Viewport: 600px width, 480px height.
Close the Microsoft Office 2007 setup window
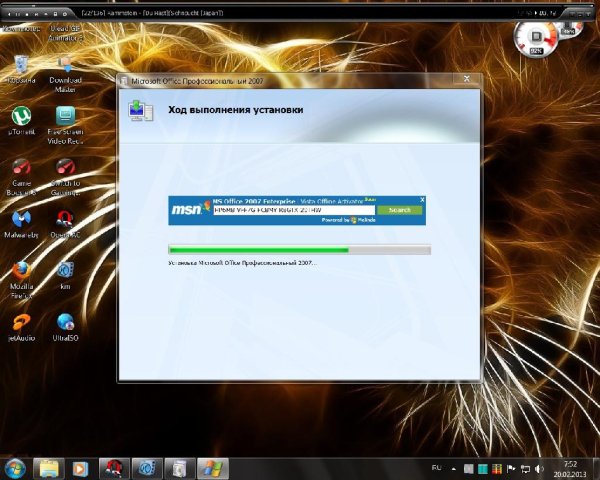pos(466,79)
